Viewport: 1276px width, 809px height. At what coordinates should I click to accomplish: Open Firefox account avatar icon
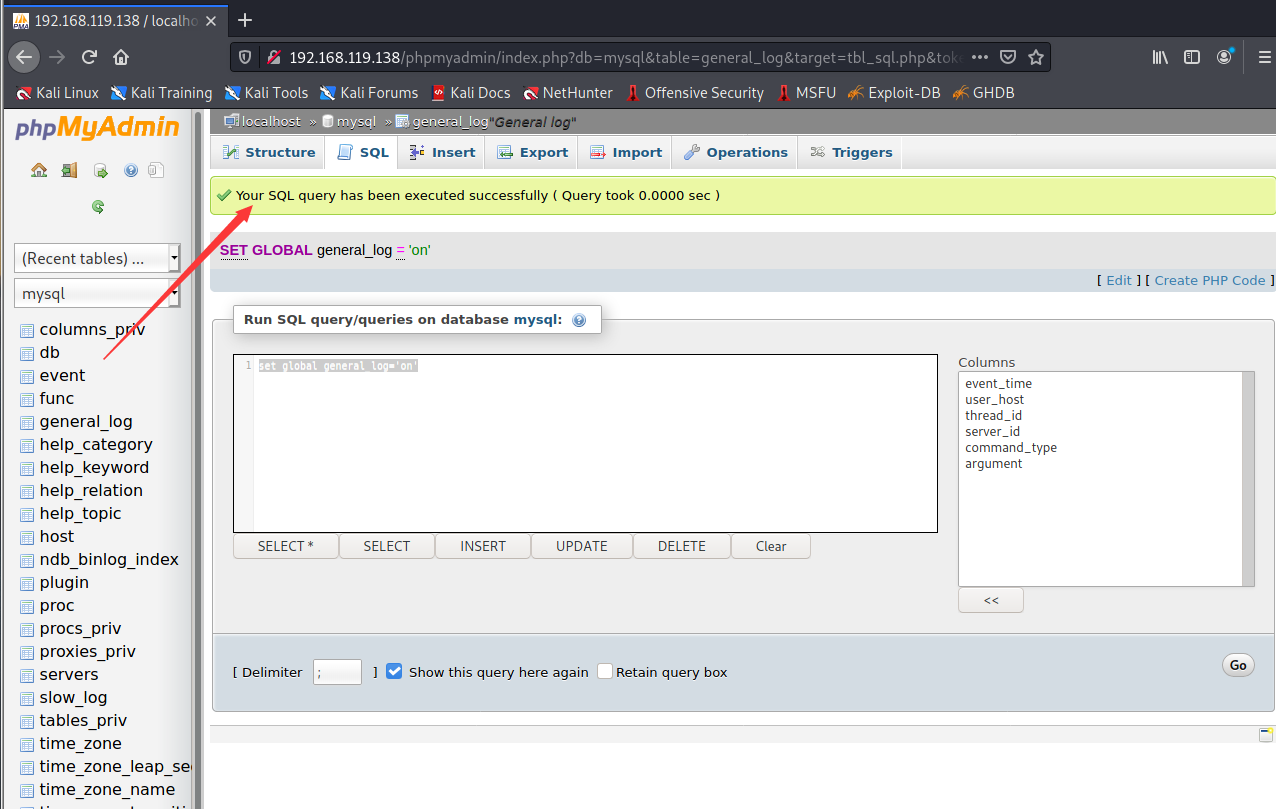[1225, 57]
